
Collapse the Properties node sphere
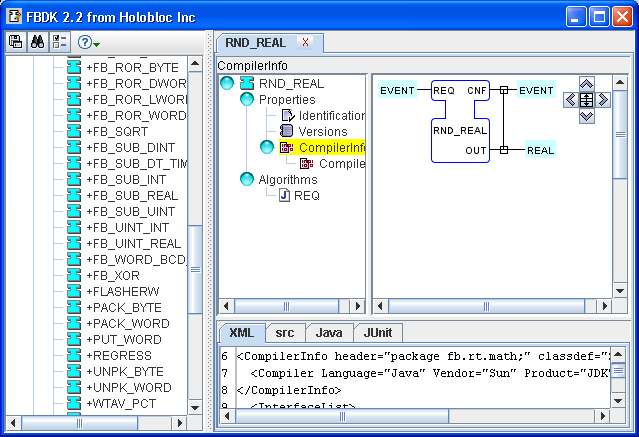[x=247, y=99]
